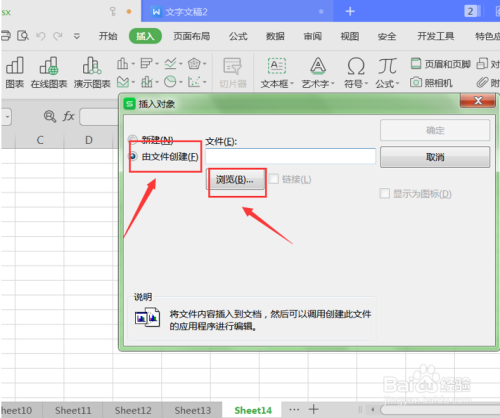500x418 pixels.
Task: Click the 浏览(B)... button
Action: [x=235, y=180]
